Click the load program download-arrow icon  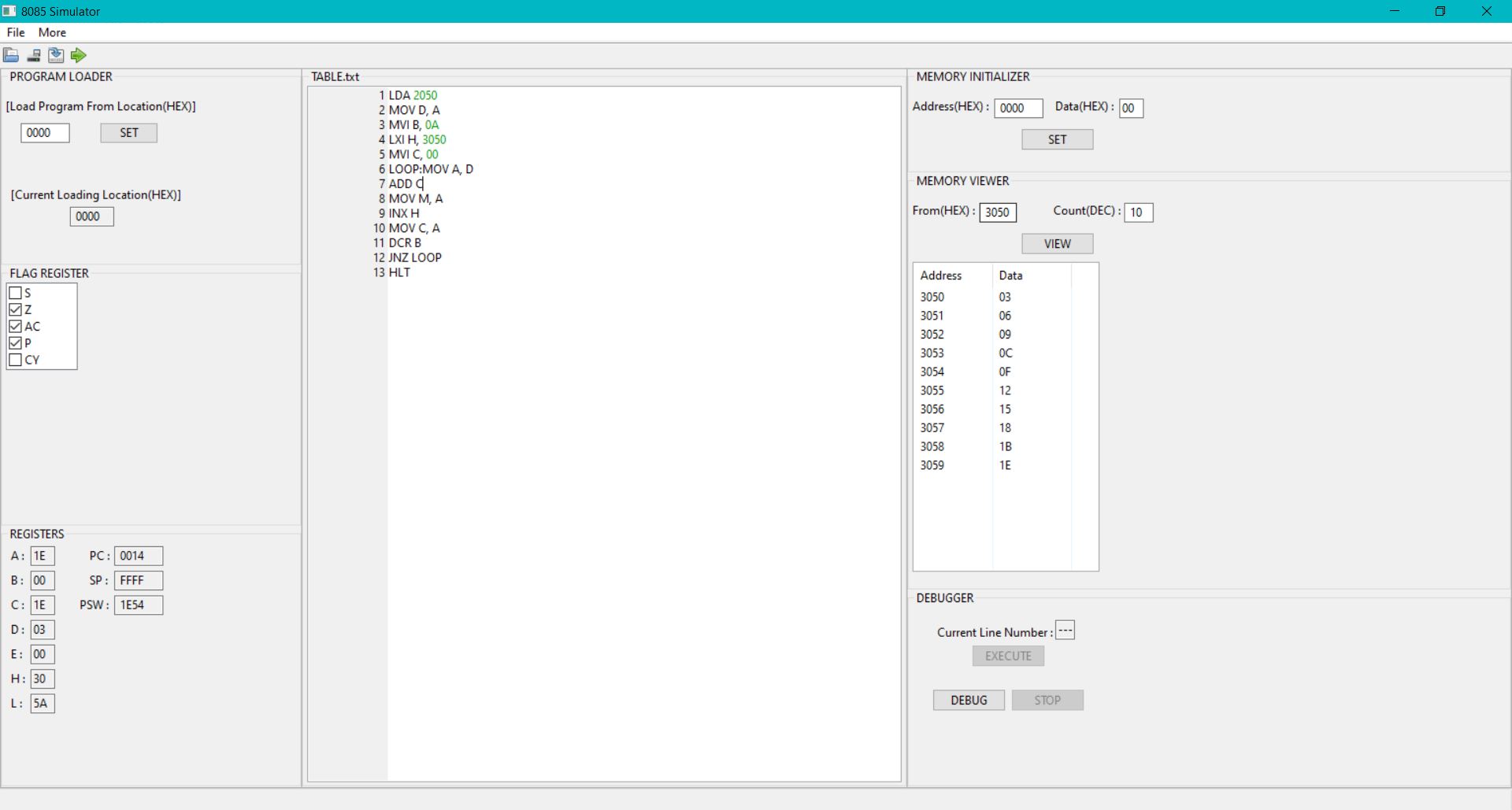point(56,55)
